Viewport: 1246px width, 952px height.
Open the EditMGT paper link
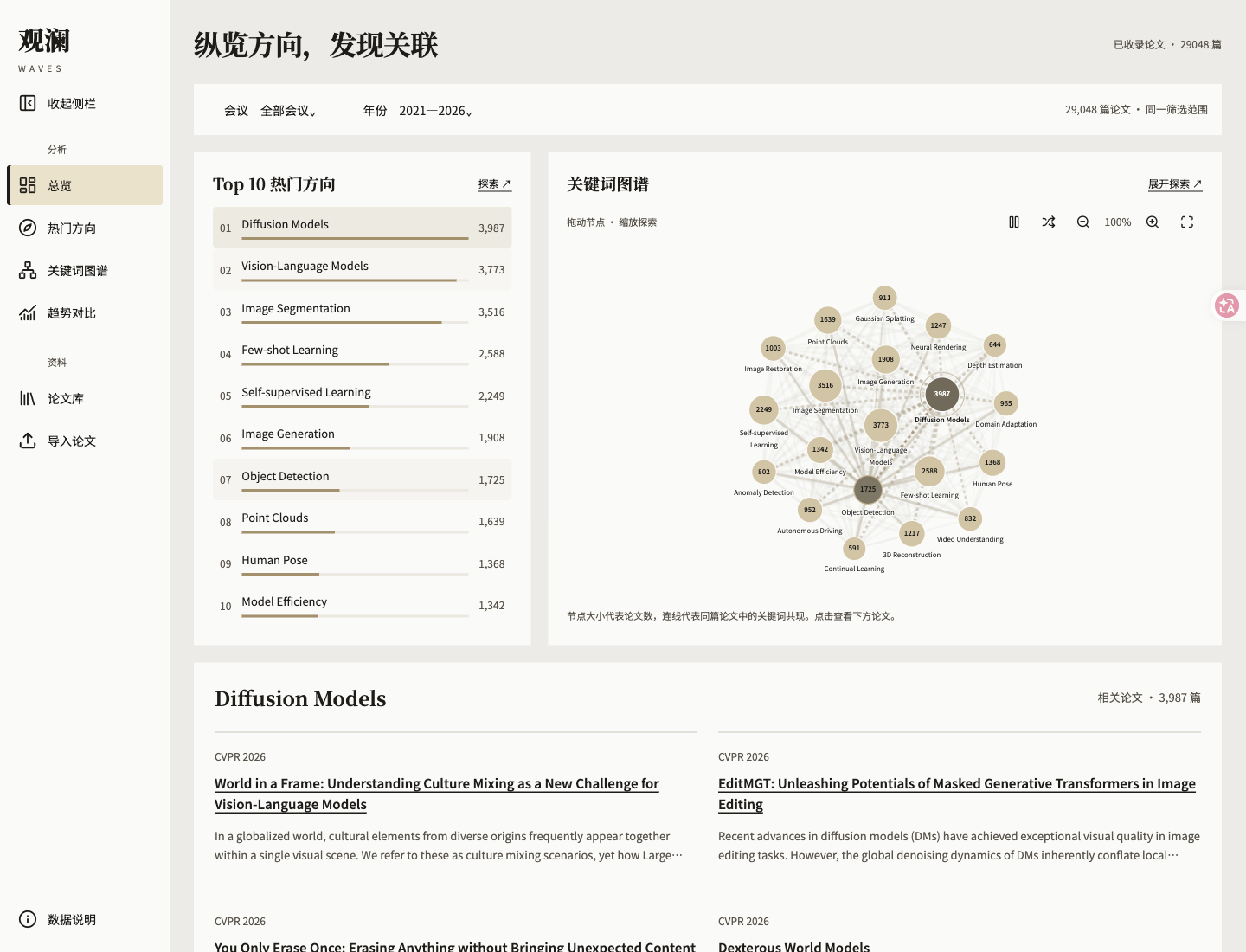click(957, 794)
